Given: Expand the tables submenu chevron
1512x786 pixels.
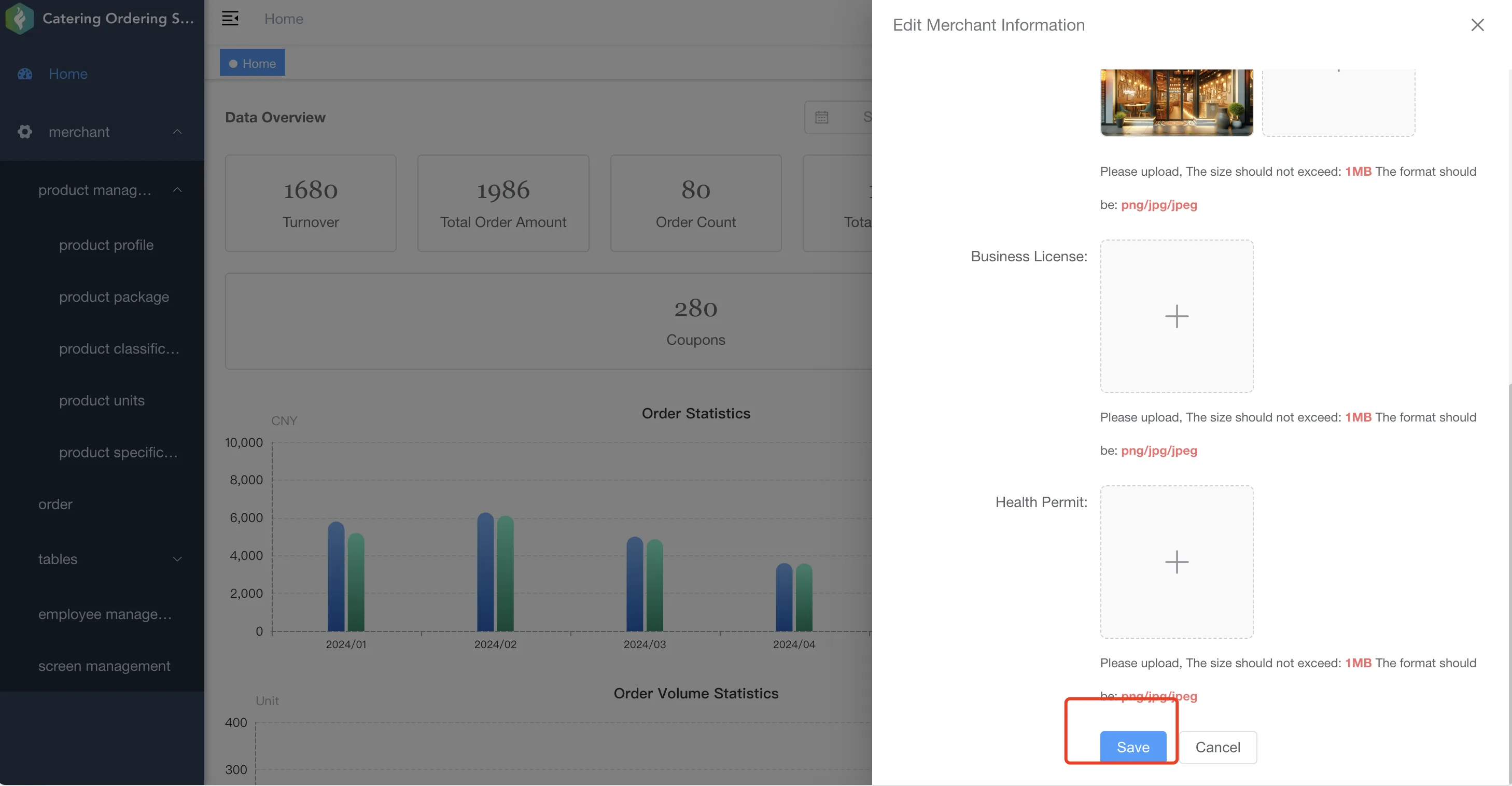Looking at the screenshot, I should pyautogui.click(x=177, y=558).
